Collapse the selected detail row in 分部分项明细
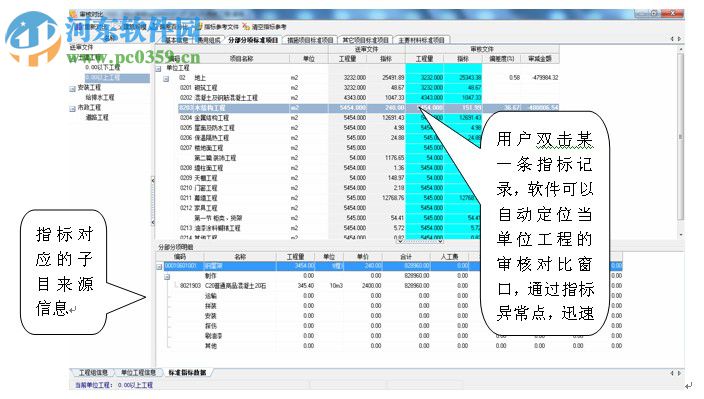 pos(159,267)
